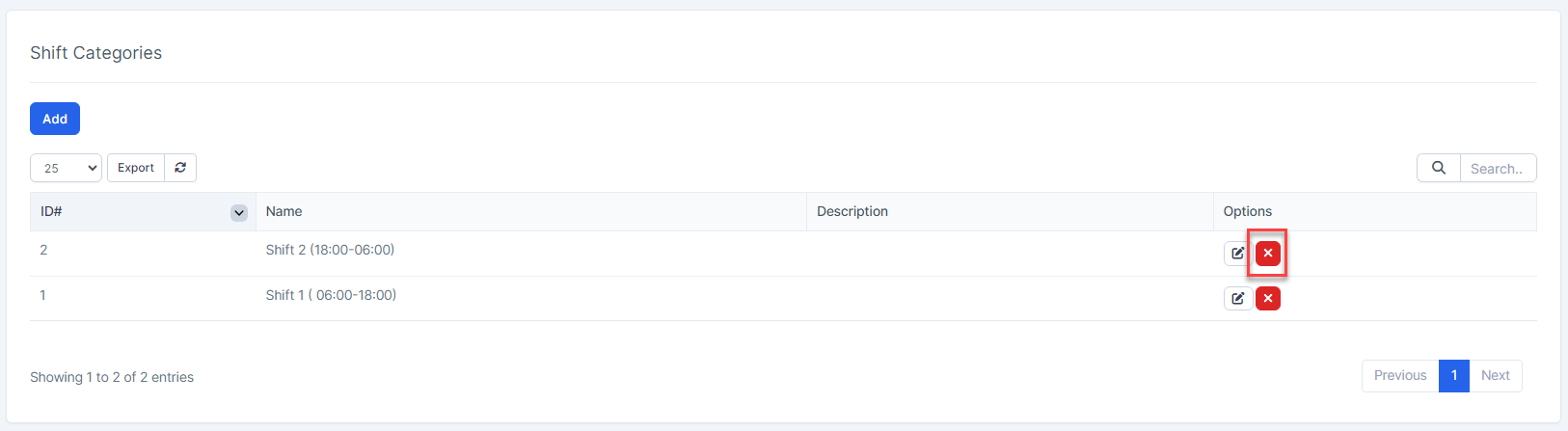
Task: Sort by the Name column header
Action: 284,211
